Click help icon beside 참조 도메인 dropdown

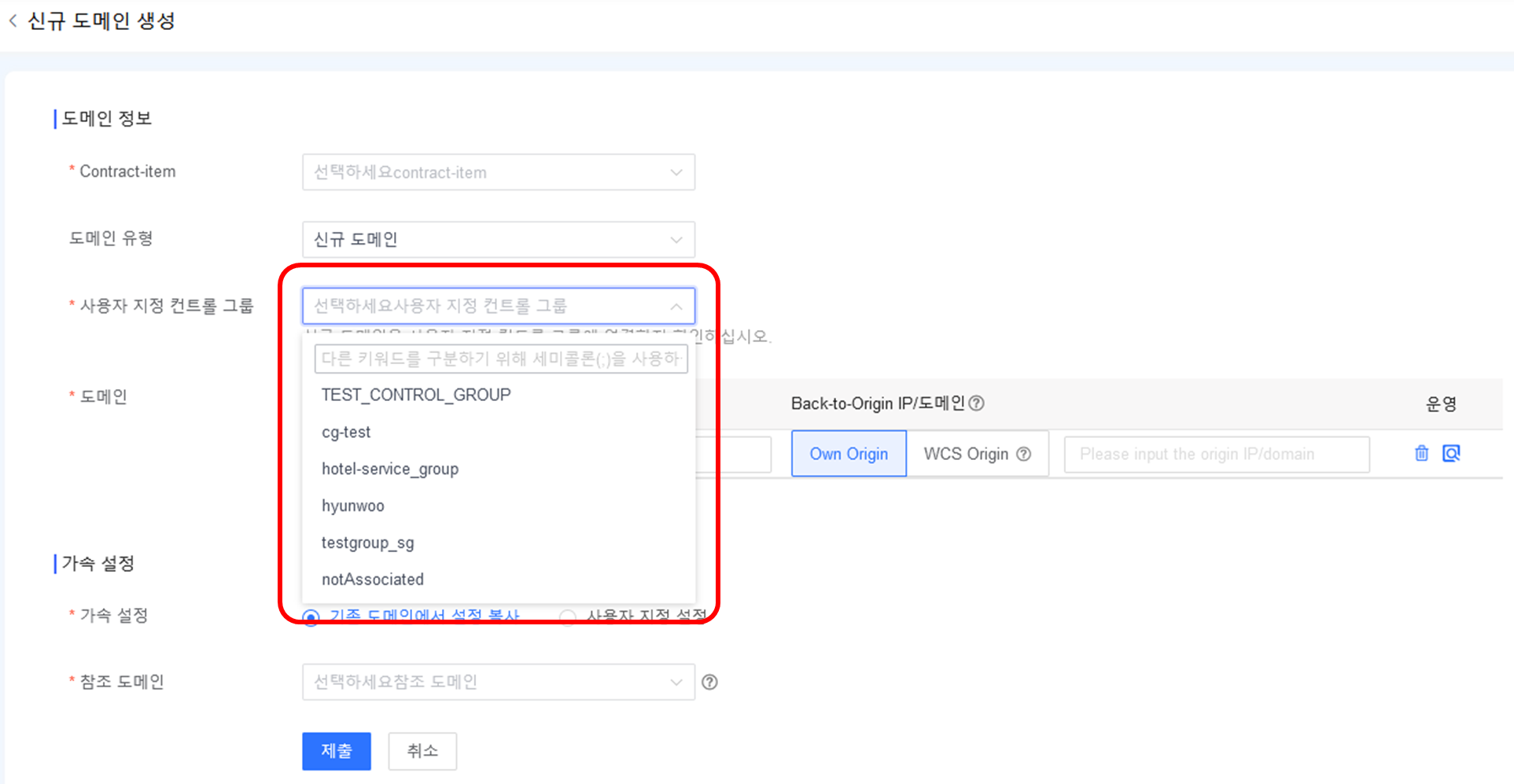pos(709,683)
